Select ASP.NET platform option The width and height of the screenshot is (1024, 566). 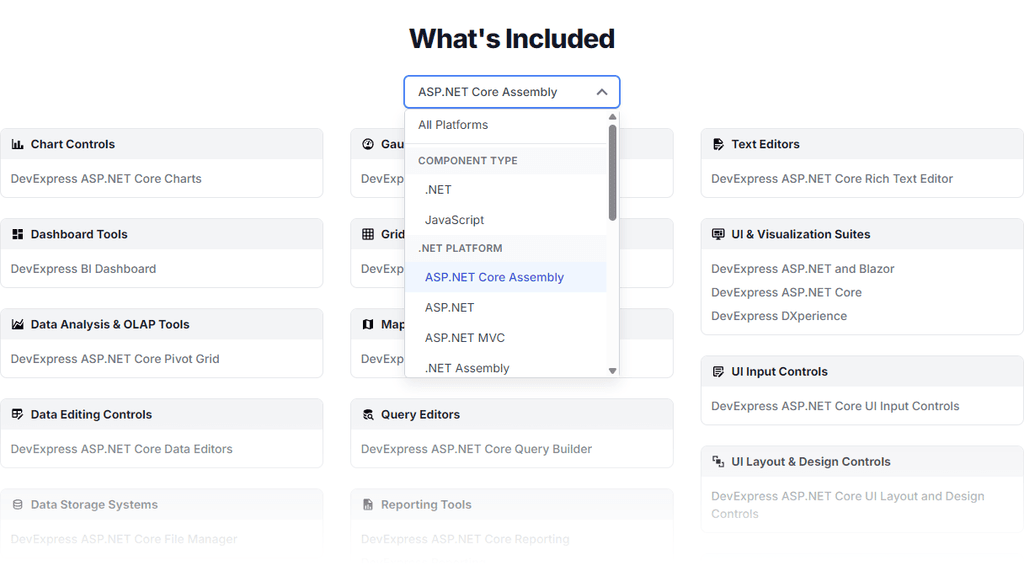coord(505,307)
